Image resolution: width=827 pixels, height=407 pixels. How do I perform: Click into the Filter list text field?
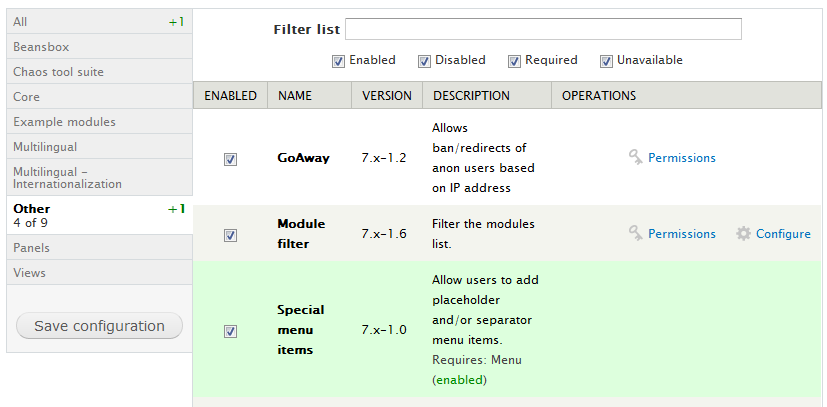pos(543,29)
